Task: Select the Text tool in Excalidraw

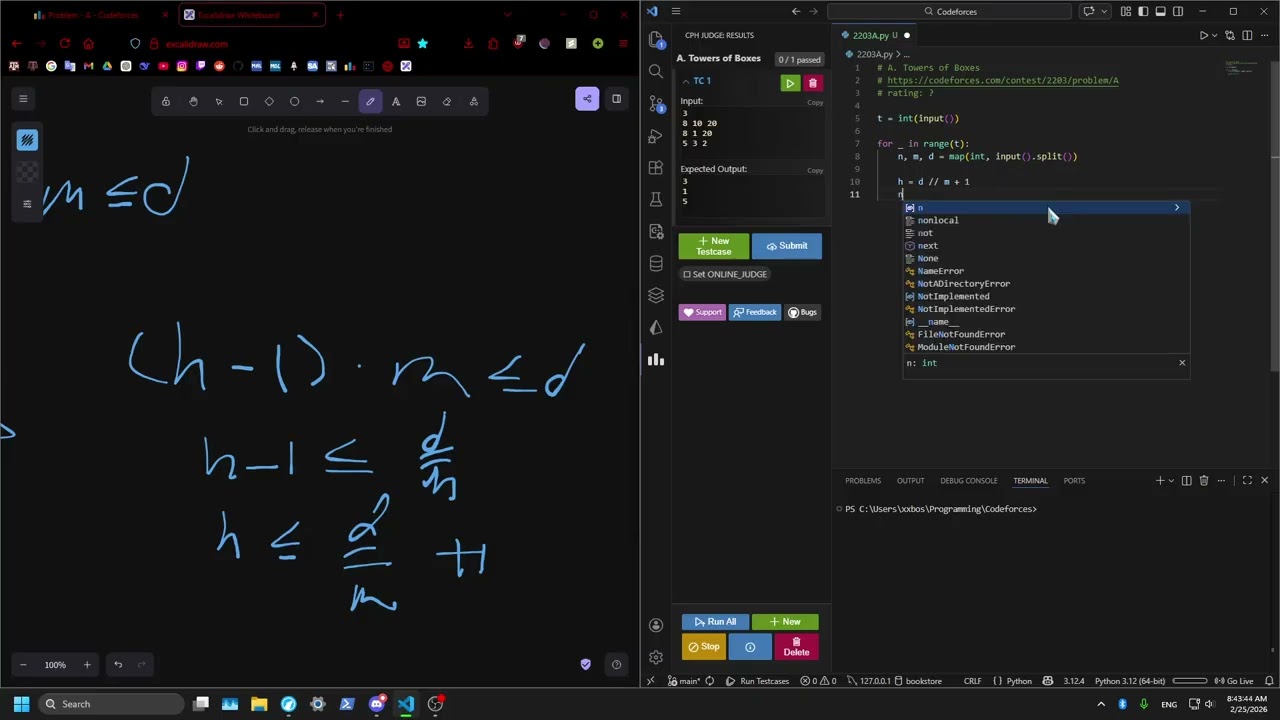Action: coord(396,101)
